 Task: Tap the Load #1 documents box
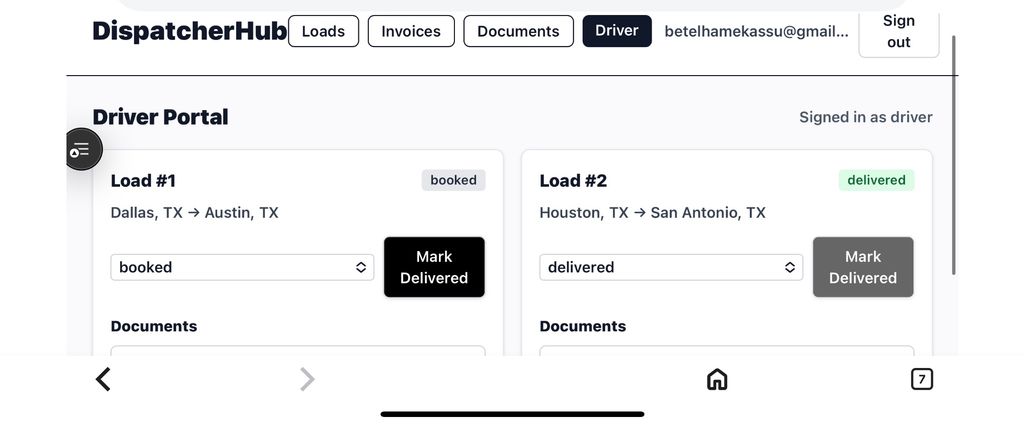297,351
